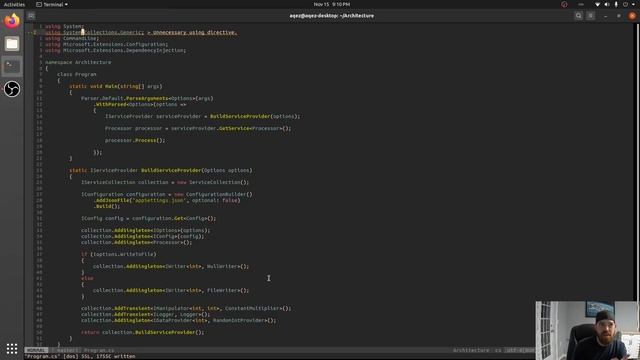Open the terminal hamburger menu
The height and width of the screenshot is (360, 640).
(591, 16)
